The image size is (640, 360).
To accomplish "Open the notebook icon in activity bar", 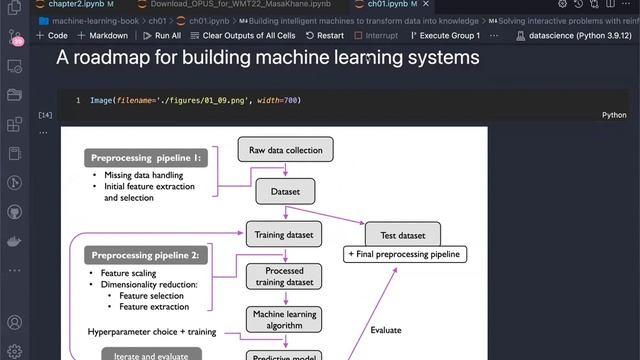I will click(x=15, y=153).
